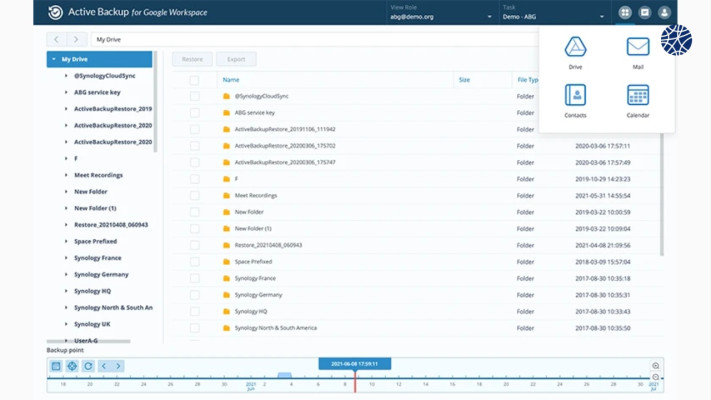Select Synology France in the tree
The width and height of the screenshot is (711, 400).
pos(98,258)
